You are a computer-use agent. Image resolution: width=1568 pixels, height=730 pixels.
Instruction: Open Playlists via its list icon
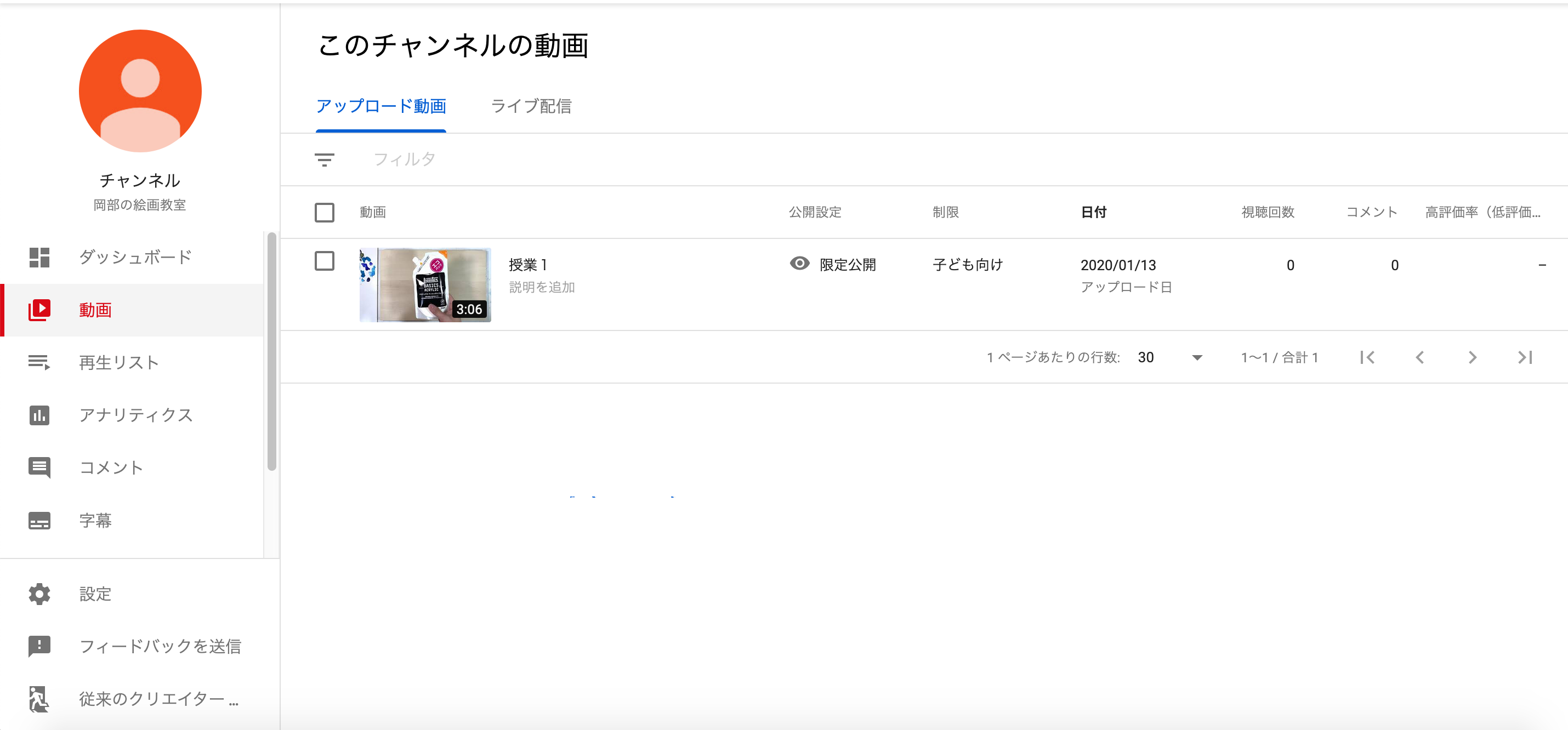pos(39,363)
